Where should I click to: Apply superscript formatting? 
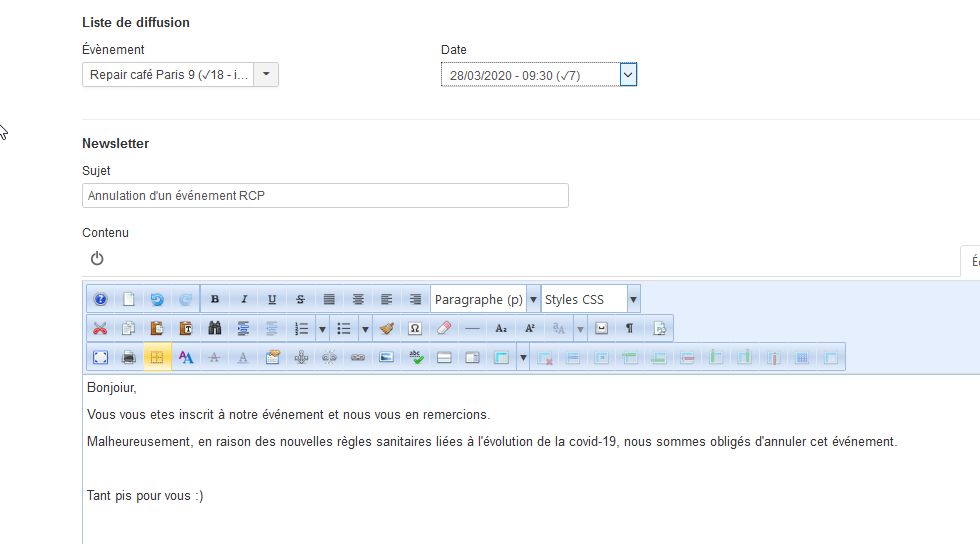(530, 328)
